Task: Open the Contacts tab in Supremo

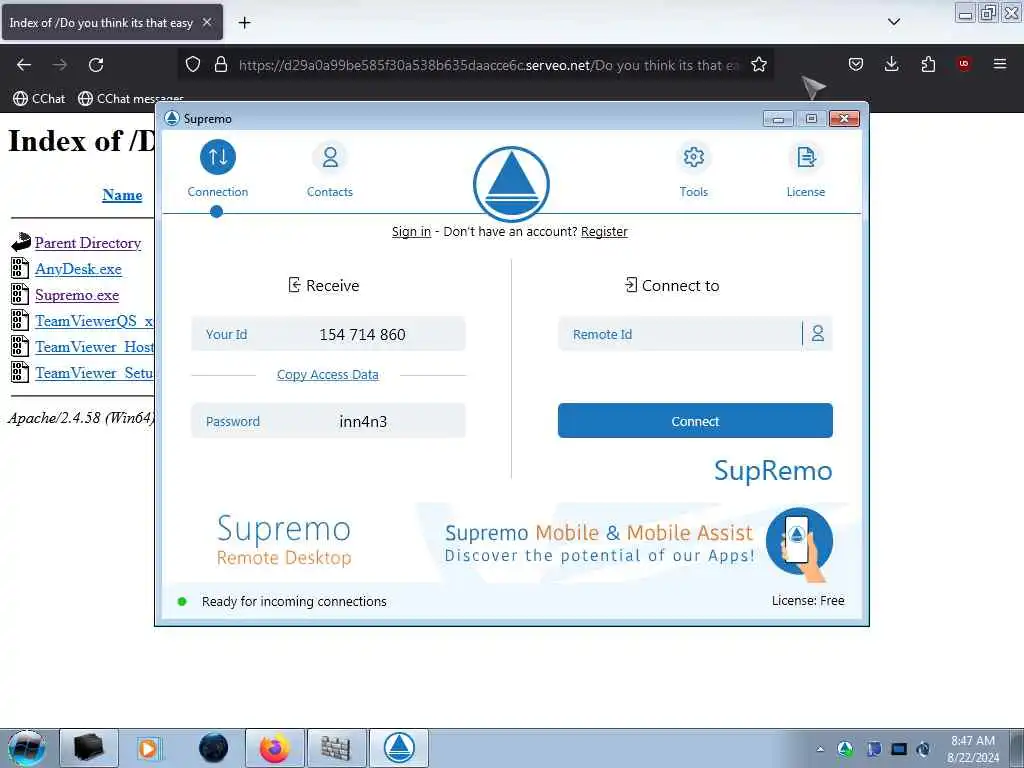Action: click(330, 168)
